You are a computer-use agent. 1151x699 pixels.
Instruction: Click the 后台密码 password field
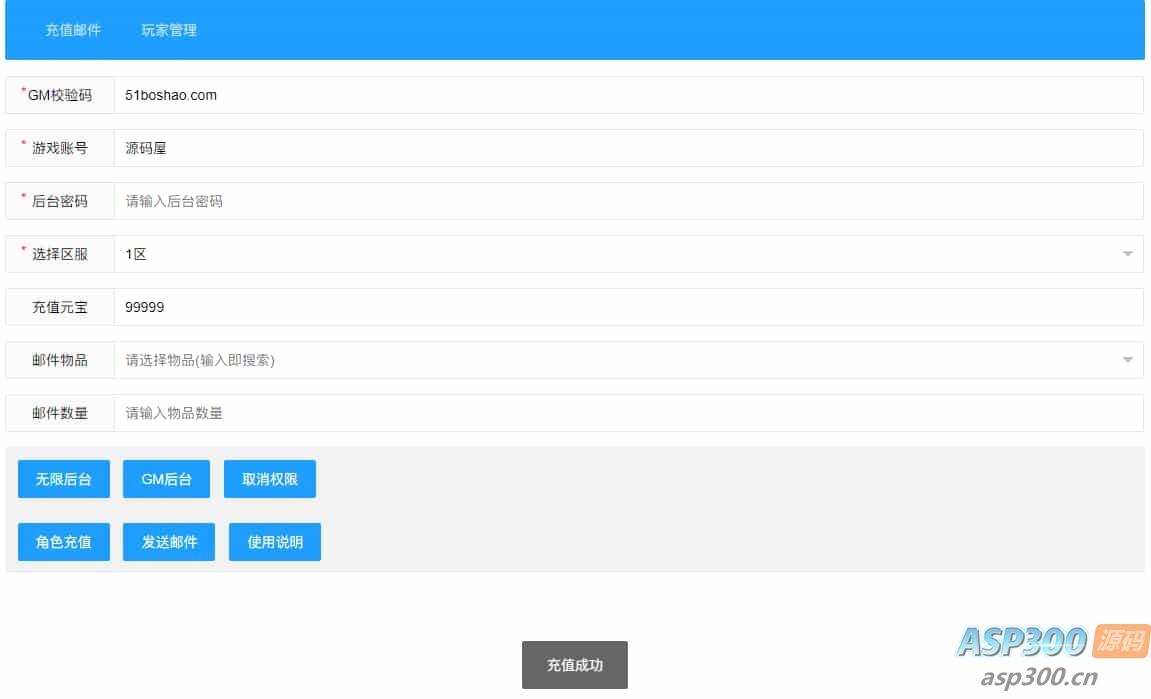click(x=628, y=201)
